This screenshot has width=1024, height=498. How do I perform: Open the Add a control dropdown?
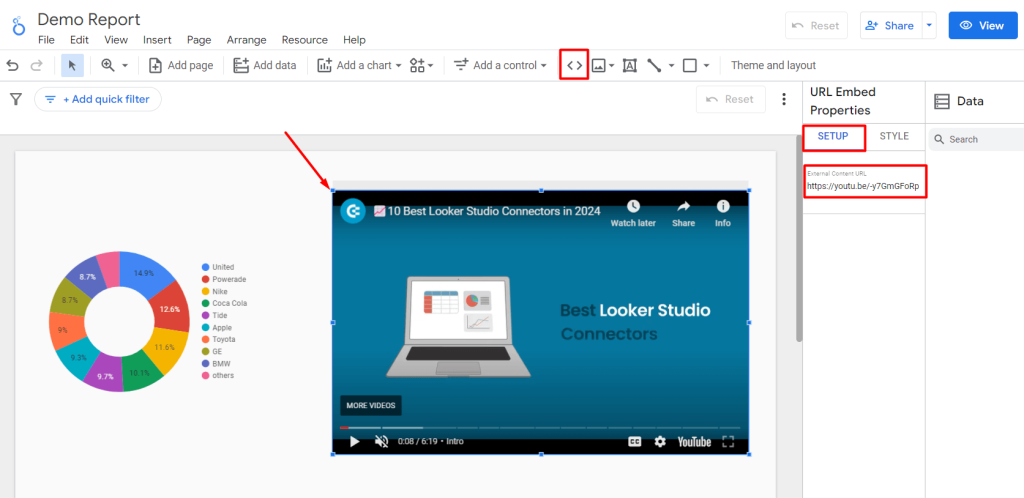(500, 65)
